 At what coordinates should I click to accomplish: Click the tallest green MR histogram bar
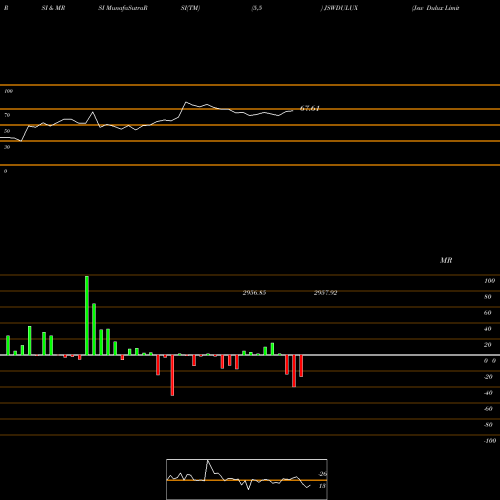pyautogui.click(x=87, y=315)
